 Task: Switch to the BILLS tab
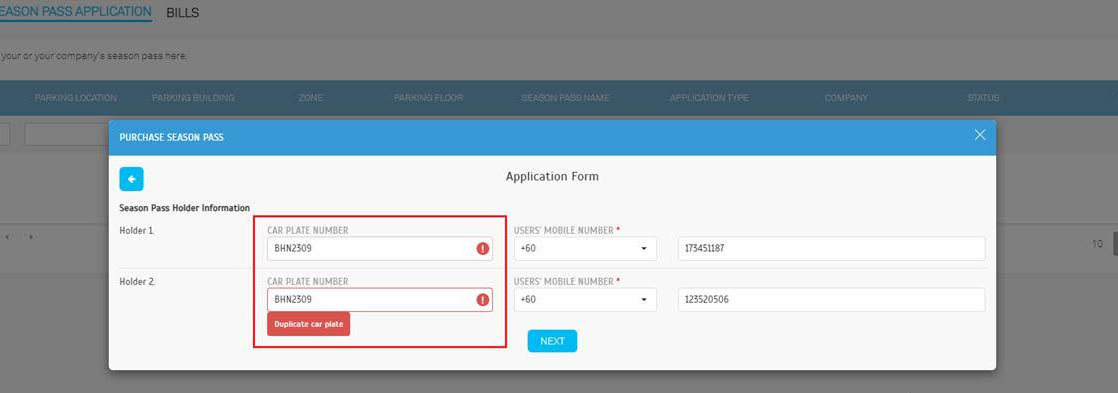pyautogui.click(x=183, y=13)
